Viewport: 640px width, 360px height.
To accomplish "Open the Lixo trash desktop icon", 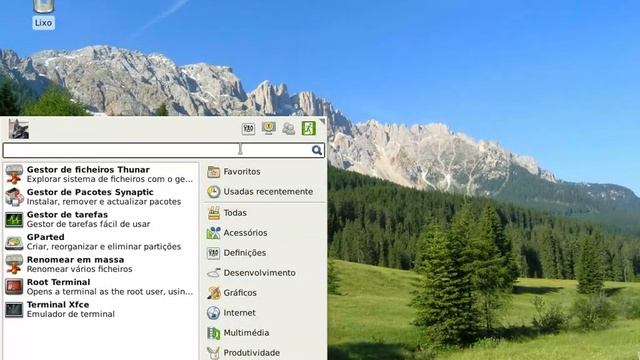I will pyautogui.click(x=43, y=14).
